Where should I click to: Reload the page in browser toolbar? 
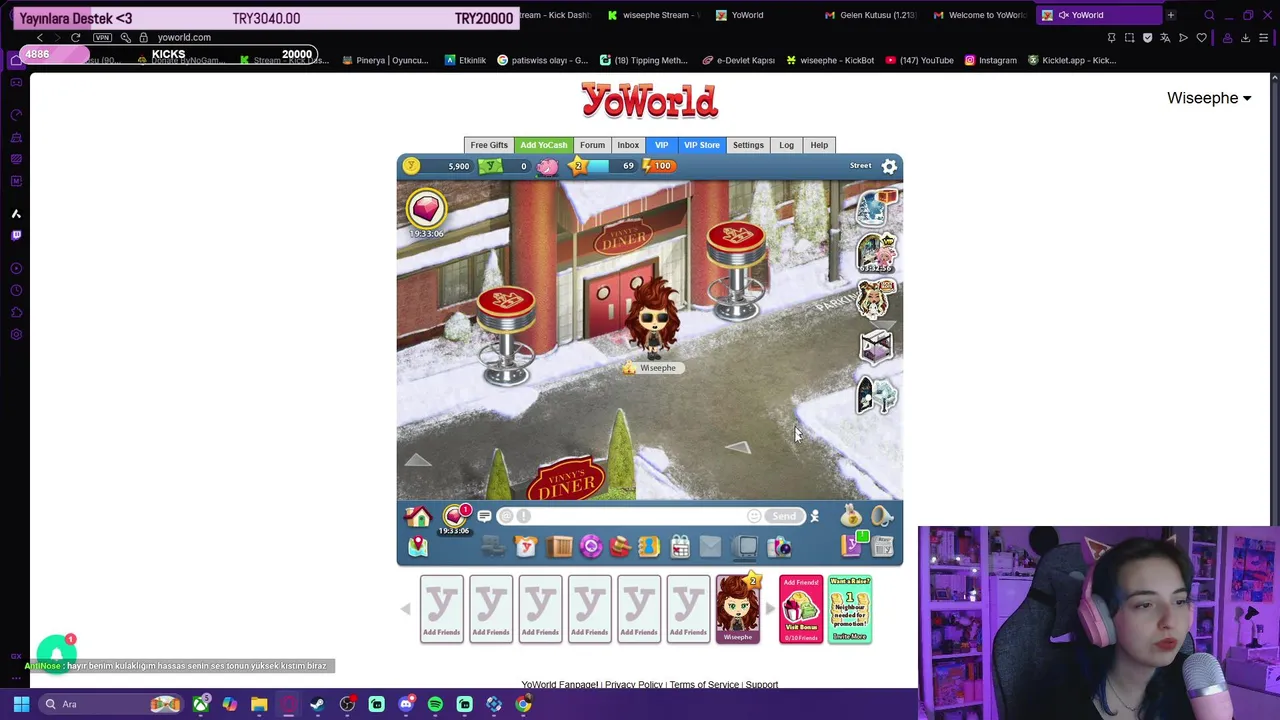point(75,37)
